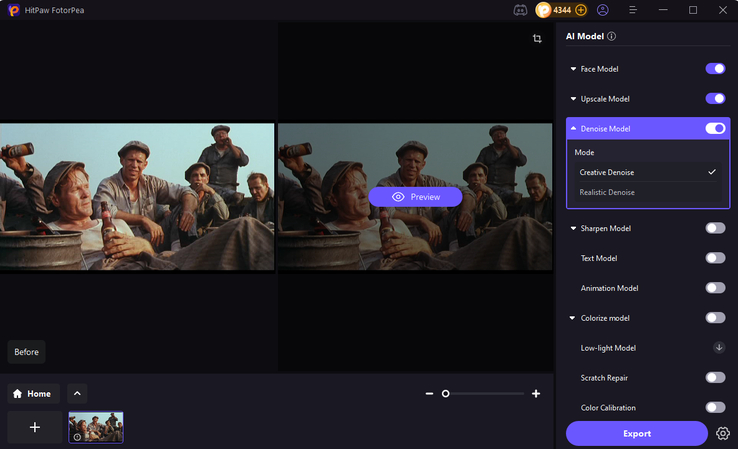Enable the Text Model toggle
Screen dimensions: 738x449
715,258
